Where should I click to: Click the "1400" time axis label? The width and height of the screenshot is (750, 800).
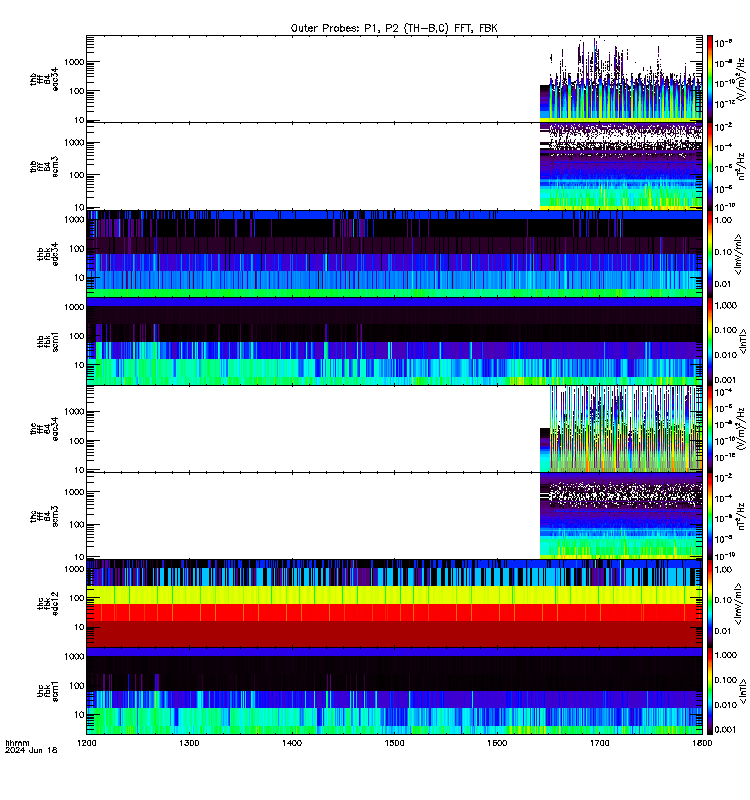point(292,743)
